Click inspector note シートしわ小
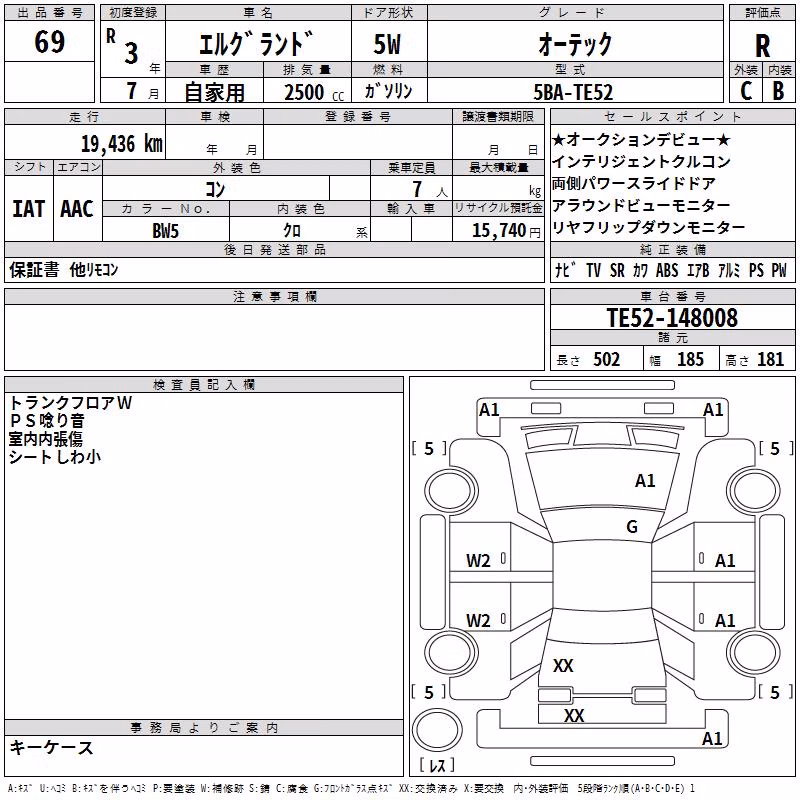The height and width of the screenshot is (800, 800). (55, 457)
